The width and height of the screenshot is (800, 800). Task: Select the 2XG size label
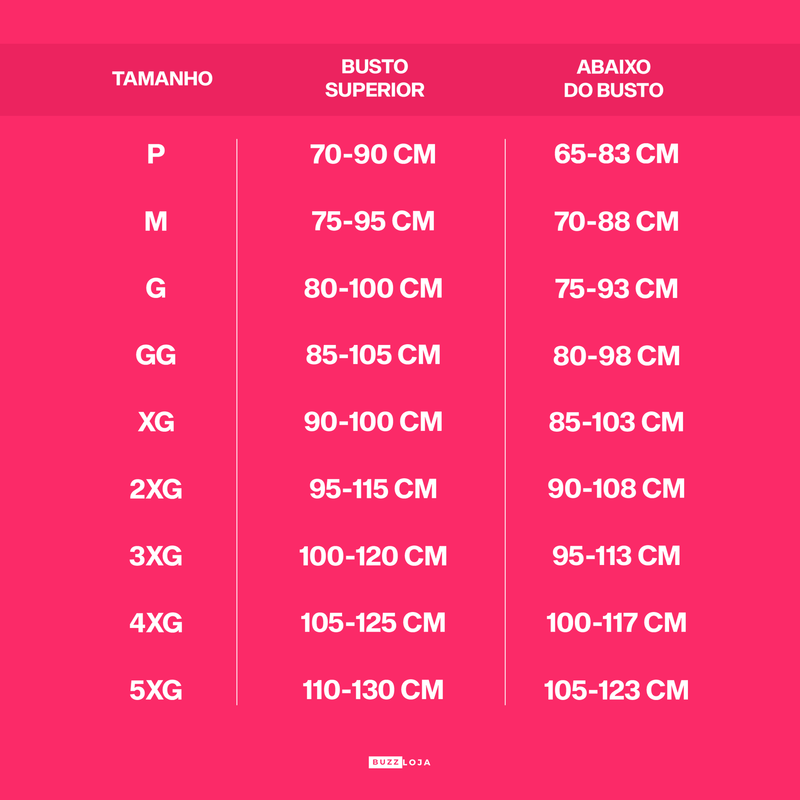(x=156, y=489)
